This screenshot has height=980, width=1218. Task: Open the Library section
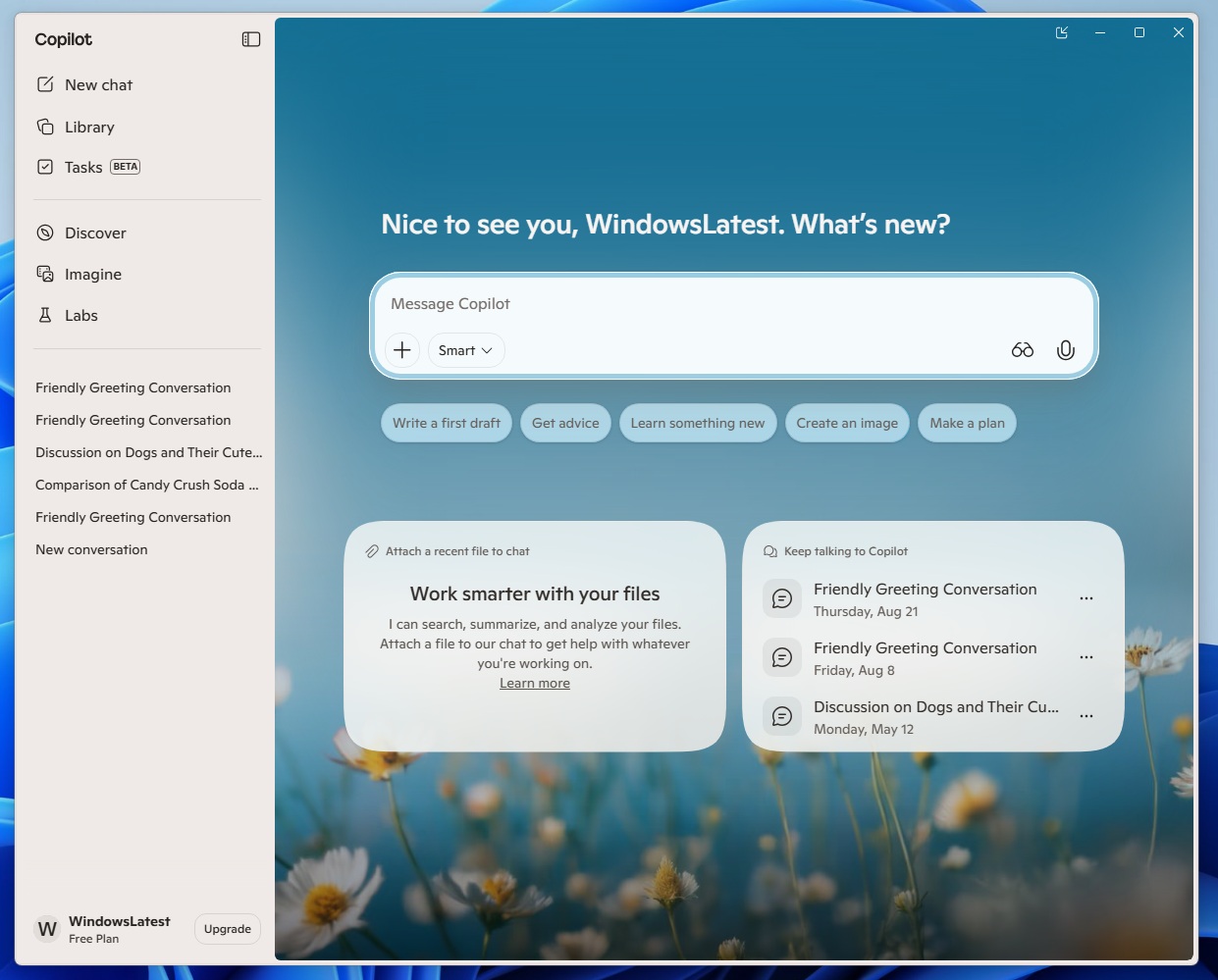[x=89, y=127]
